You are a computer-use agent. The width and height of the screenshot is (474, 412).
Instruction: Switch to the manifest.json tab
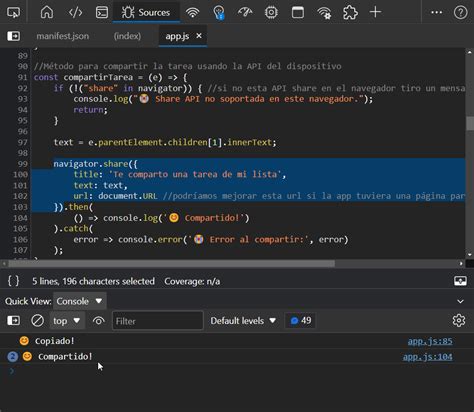pyautogui.click(x=63, y=36)
